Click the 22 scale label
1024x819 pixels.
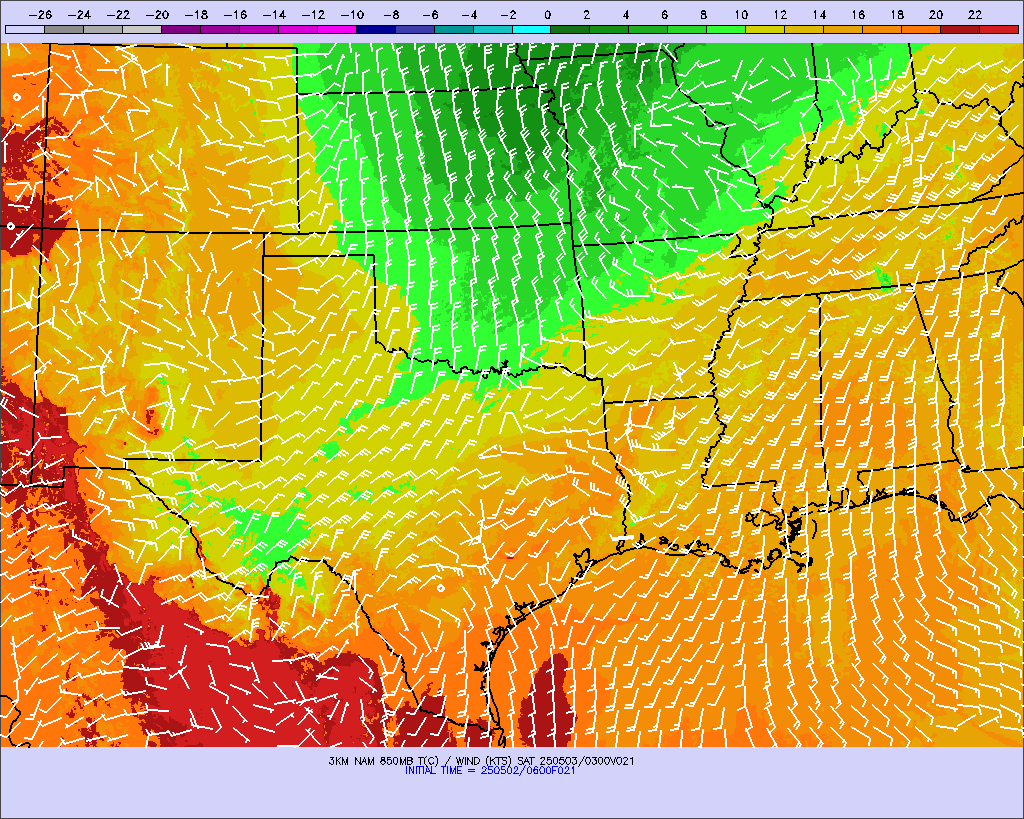pos(975,14)
